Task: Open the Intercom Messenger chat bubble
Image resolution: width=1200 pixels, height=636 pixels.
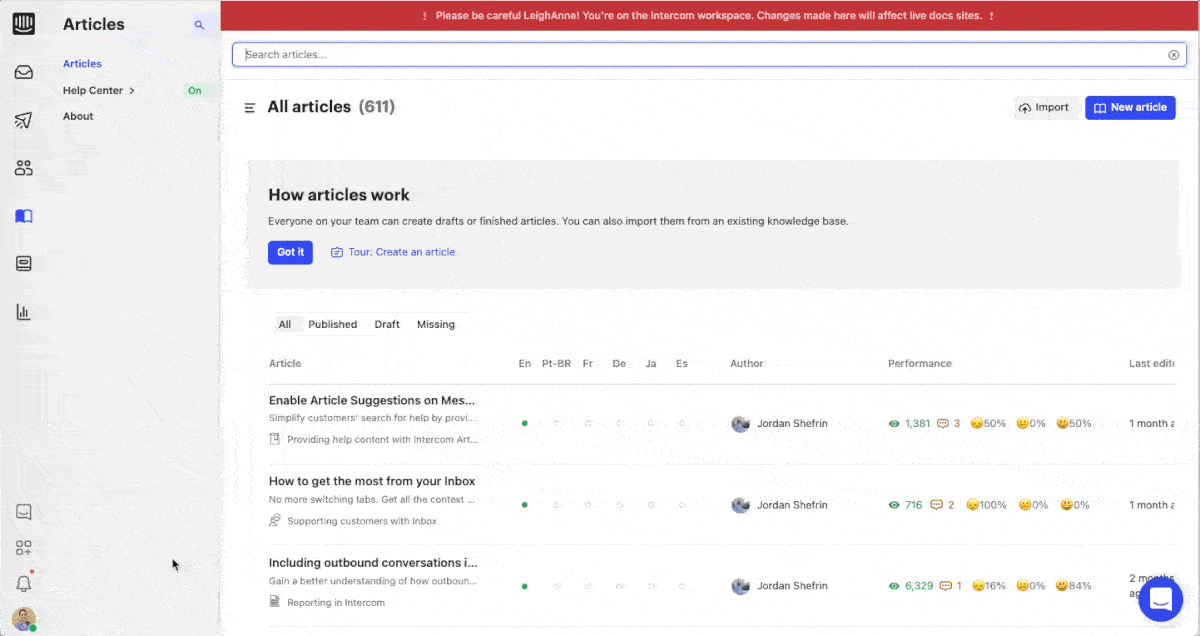Action: pos(1160,599)
